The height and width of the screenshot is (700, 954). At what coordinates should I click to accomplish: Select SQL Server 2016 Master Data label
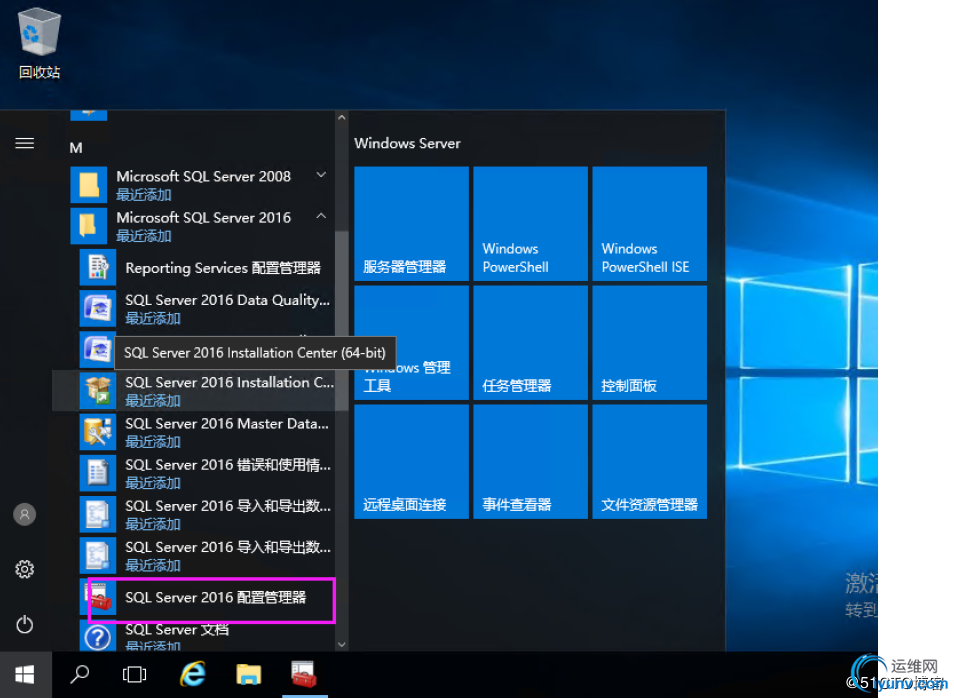[x=227, y=423]
